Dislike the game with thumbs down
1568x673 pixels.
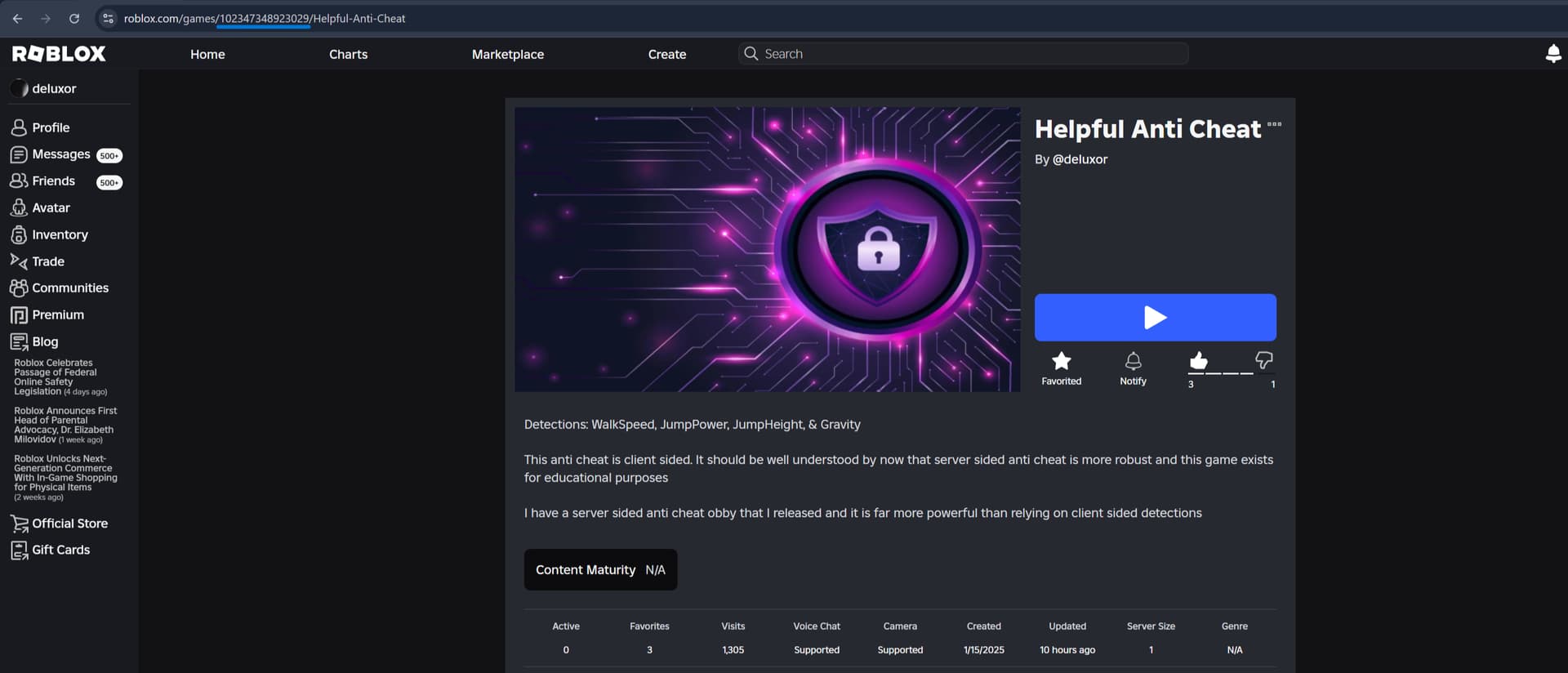(1264, 360)
